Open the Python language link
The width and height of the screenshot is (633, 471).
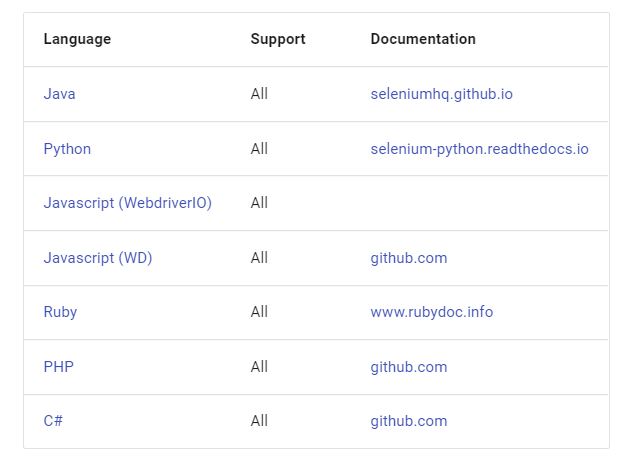click(67, 149)
